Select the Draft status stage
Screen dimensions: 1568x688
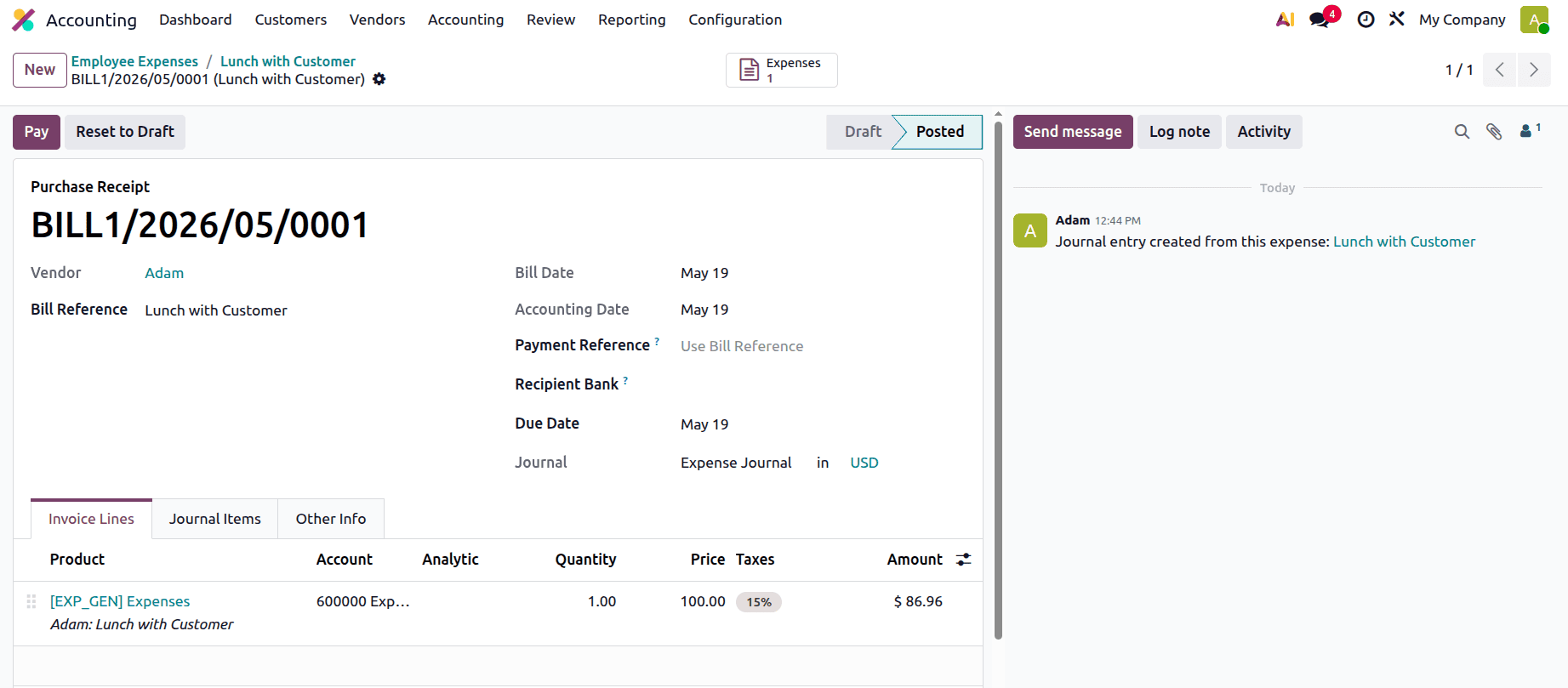click(862, 132)
